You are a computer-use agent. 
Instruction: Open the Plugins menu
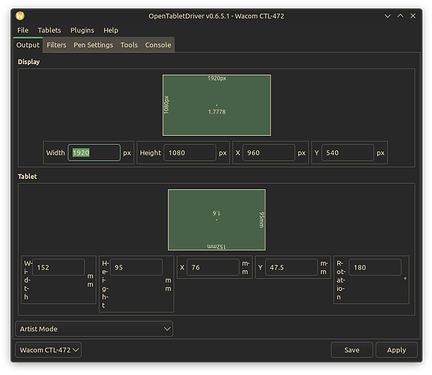82,30
